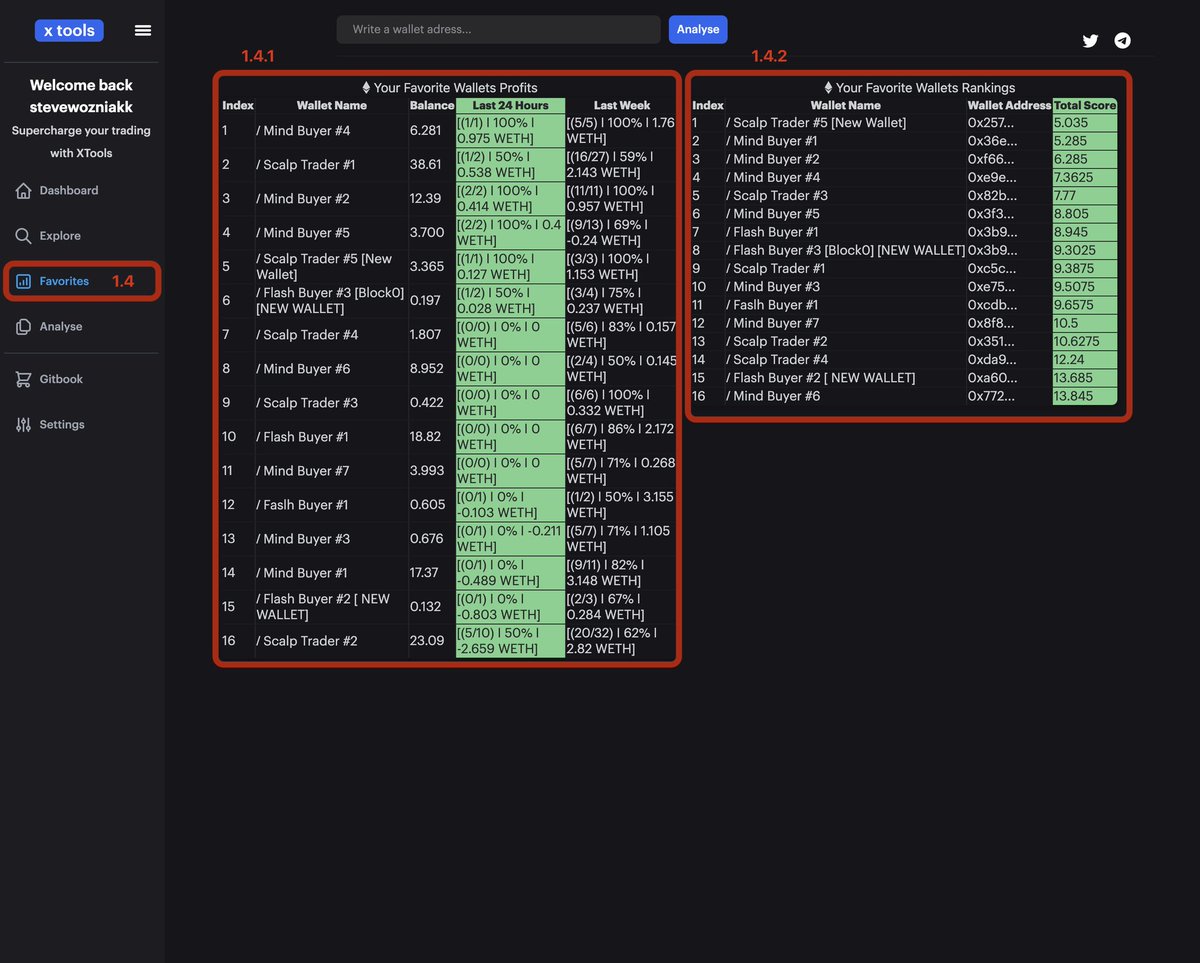Screen dimensions: 1200x963
Task: Click Mind Buyer #5 in Profits table
Action: coord(303,233)
